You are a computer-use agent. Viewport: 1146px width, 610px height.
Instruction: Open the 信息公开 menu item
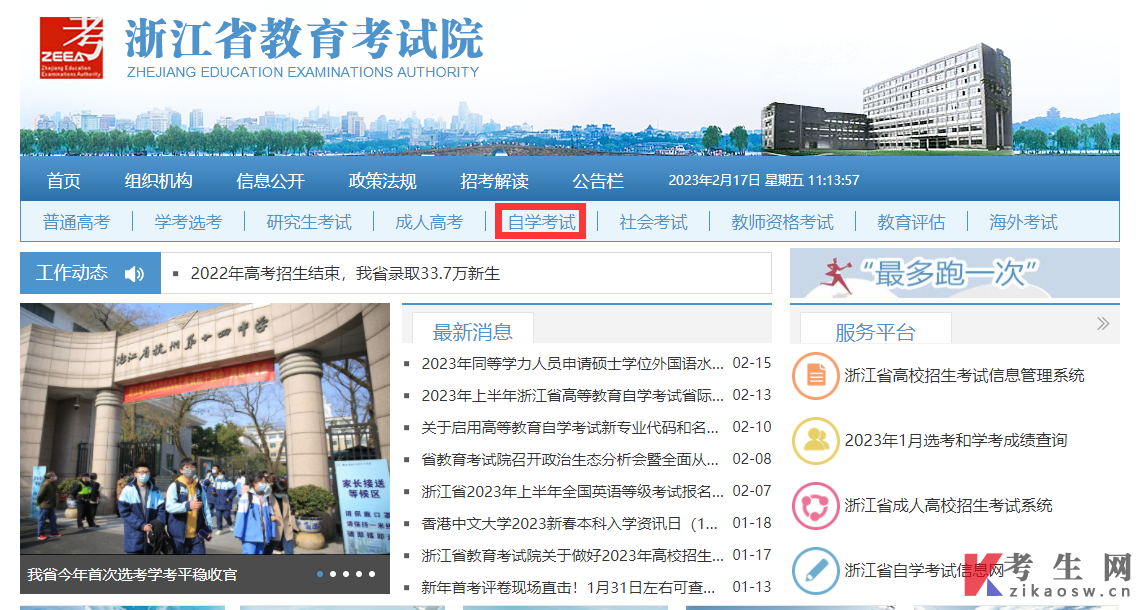coord(270,180)
